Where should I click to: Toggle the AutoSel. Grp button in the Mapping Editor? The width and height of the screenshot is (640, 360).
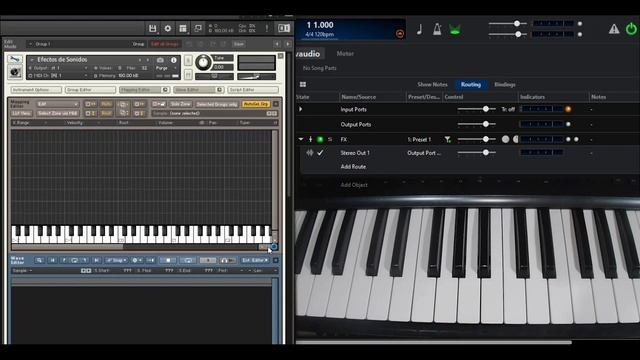pos(256,104)
